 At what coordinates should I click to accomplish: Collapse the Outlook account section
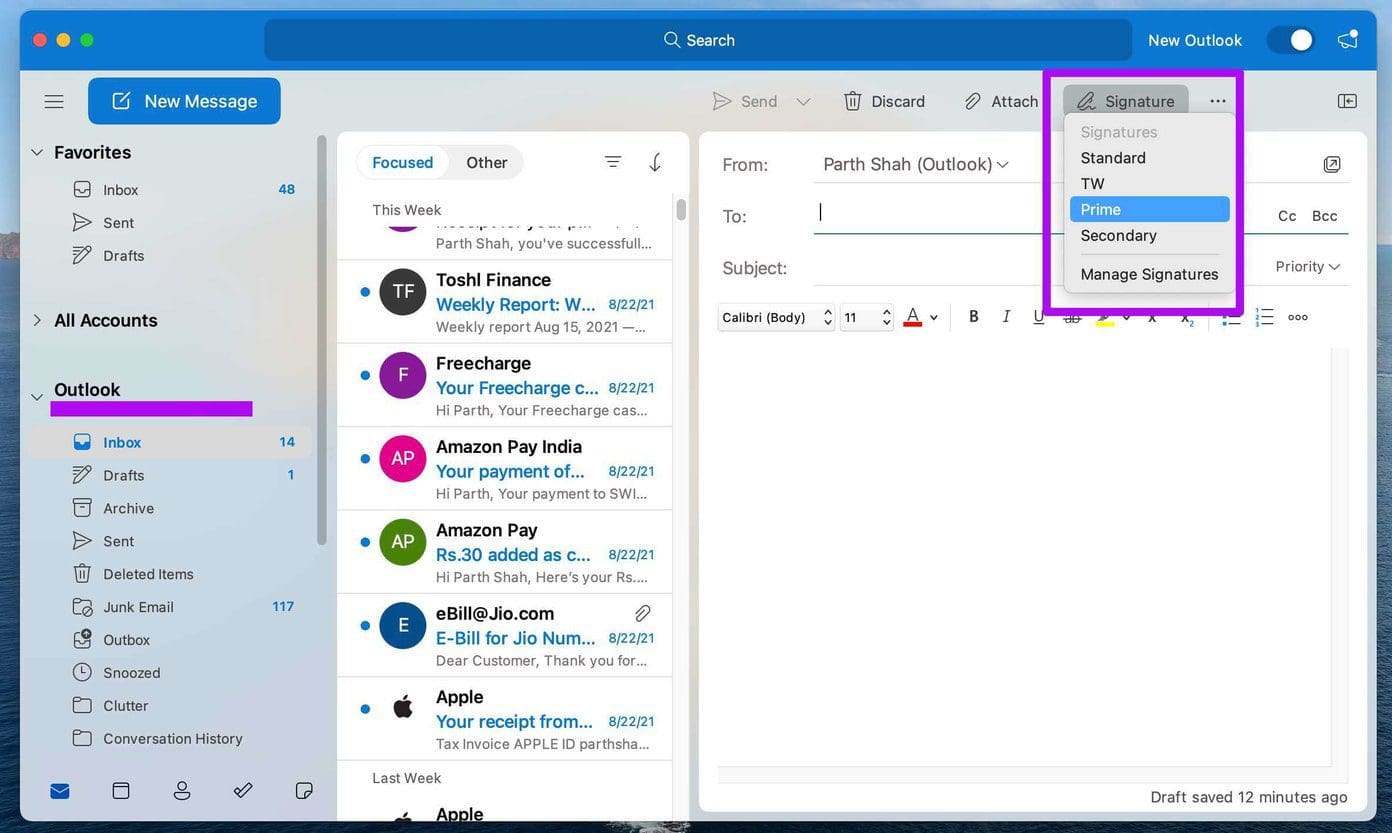pos(37,397)
